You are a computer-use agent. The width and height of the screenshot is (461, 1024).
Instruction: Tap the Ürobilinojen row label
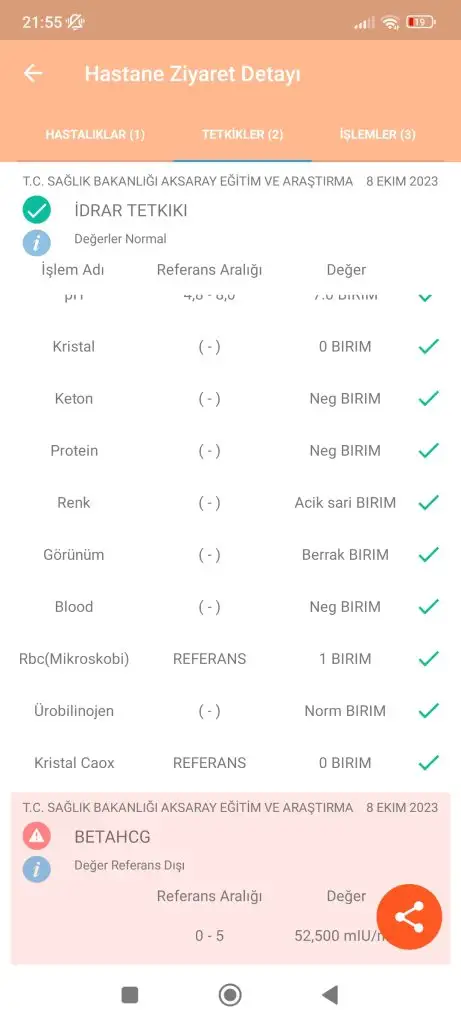(x=74, y=711)
